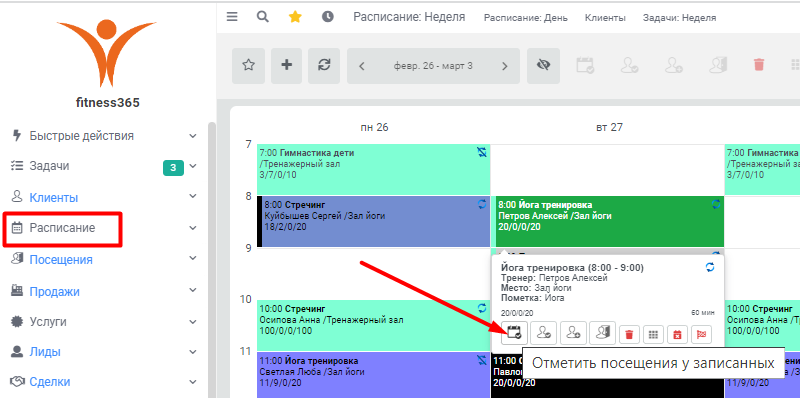Viewport: 800px width, 398px height.
Task: Click the search magnifier icon
Action: pos(262,17)
